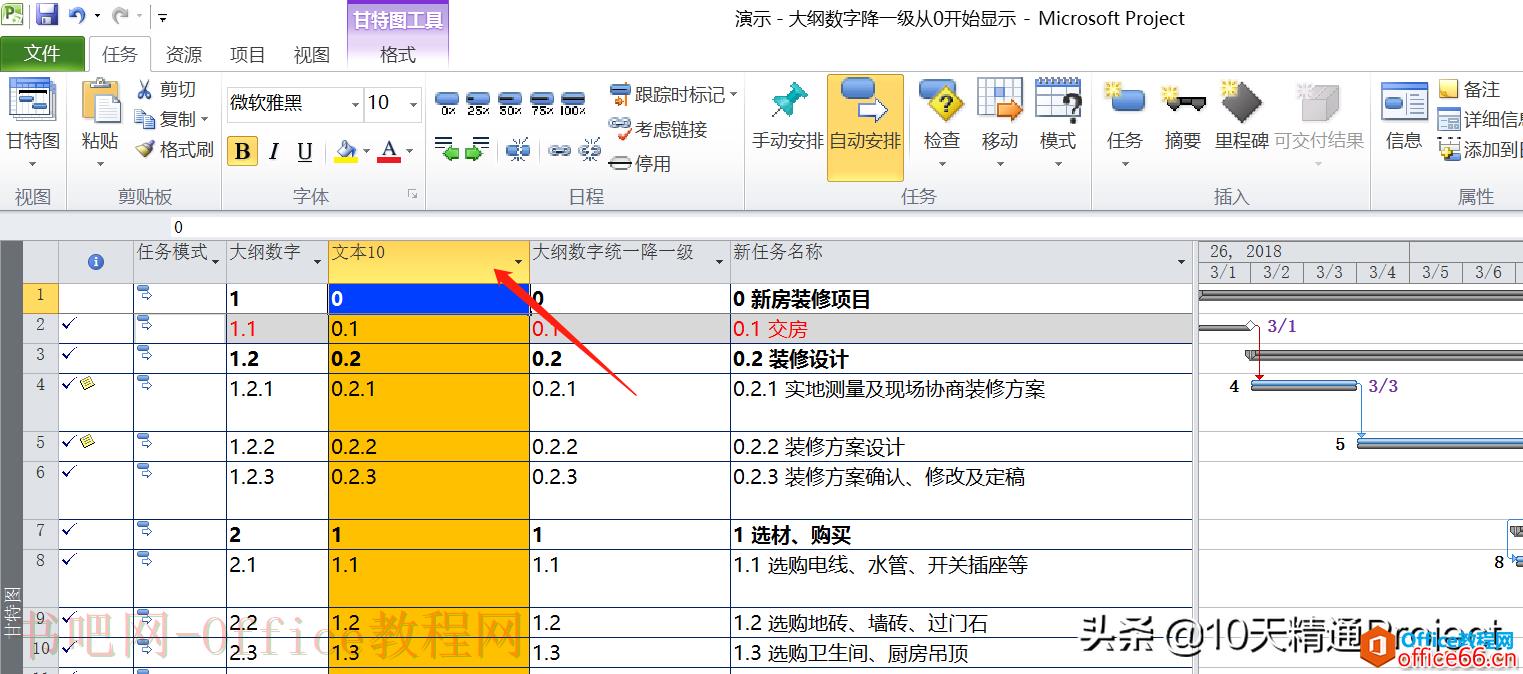Image resolution: width=1523 pixels, height=674 pixels.
Task: Click the Notes (备注) icon
Action: (1448, 90)
